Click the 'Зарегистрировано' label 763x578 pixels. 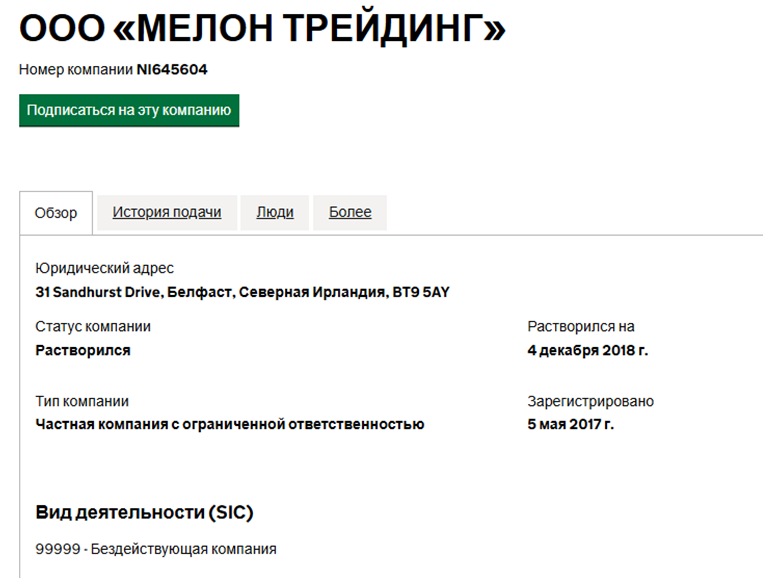coord(591,401)
